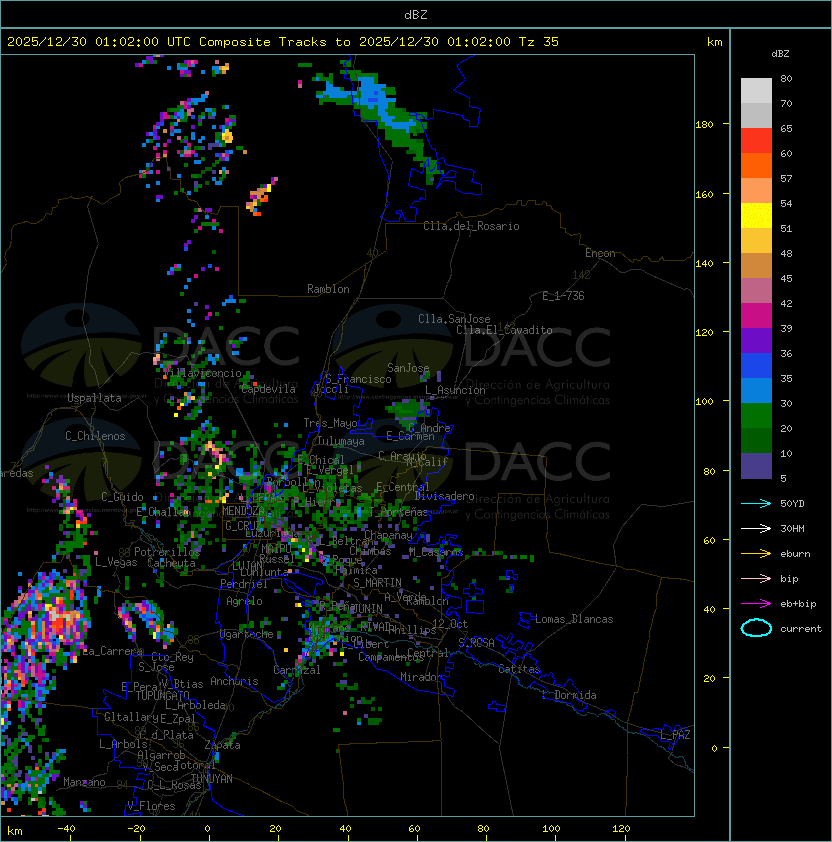
Task: Select the red 60-65 dBZ swatch
Action: point(756,140)
